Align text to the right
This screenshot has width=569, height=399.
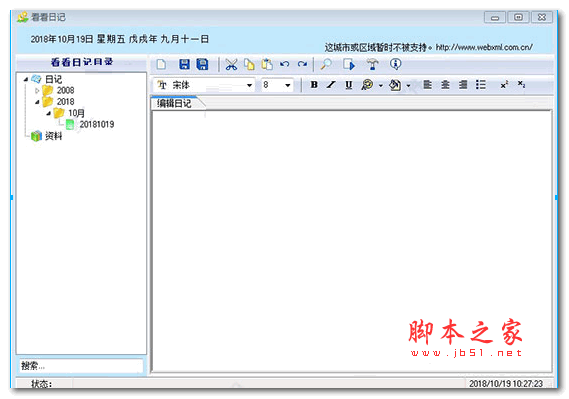[x=463, y=85]
